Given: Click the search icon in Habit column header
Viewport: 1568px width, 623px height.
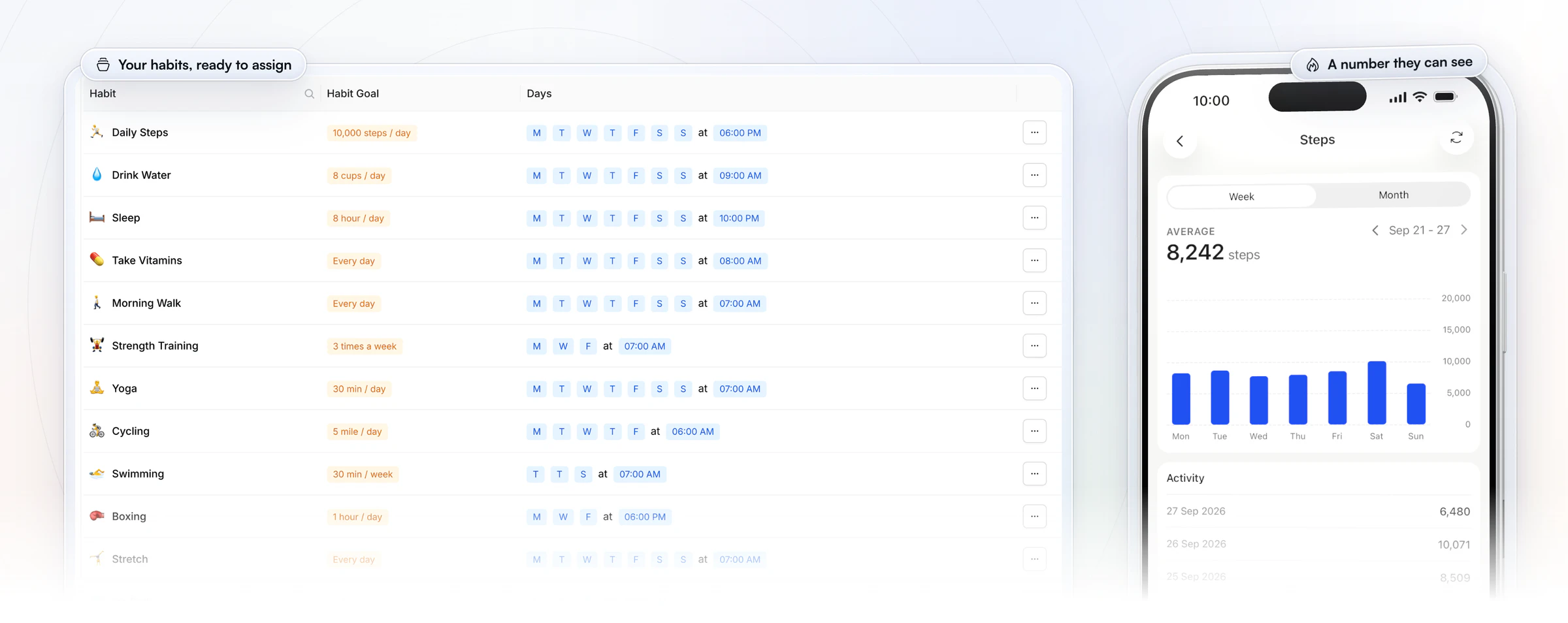Looking at the screenshot, I should click(309, 94).
